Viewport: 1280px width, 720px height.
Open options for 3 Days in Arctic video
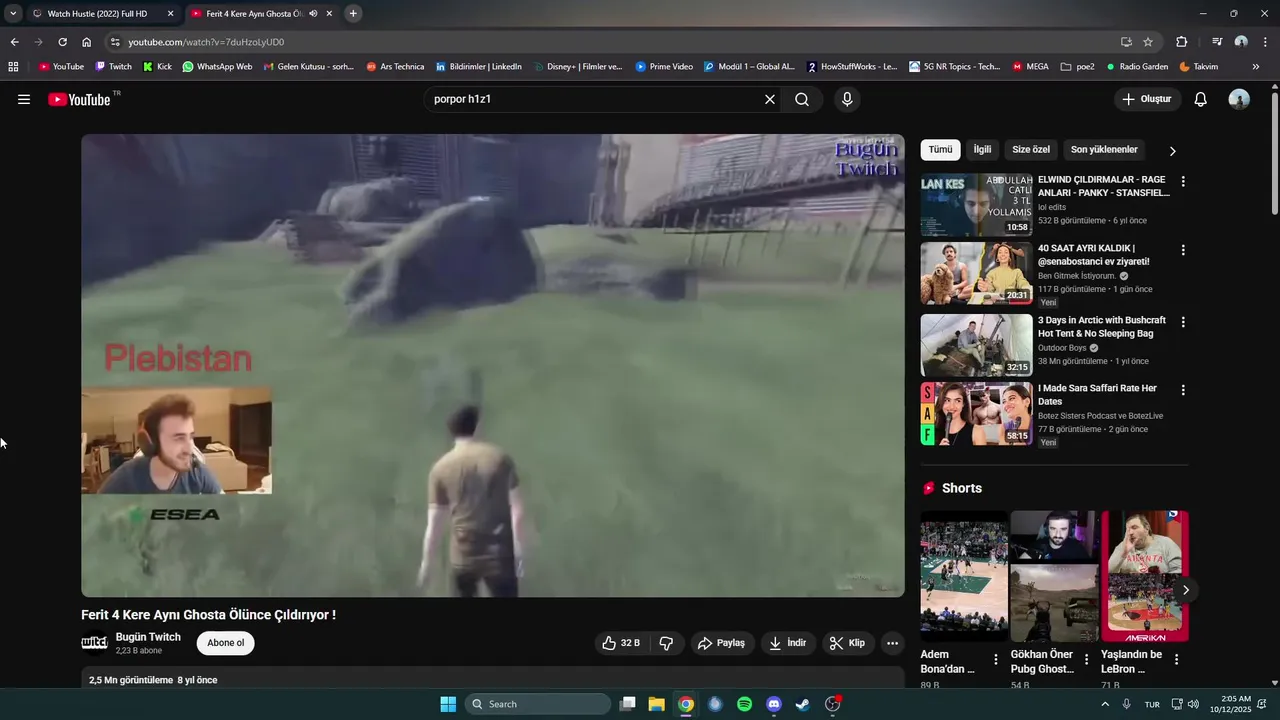[1183, 322]
